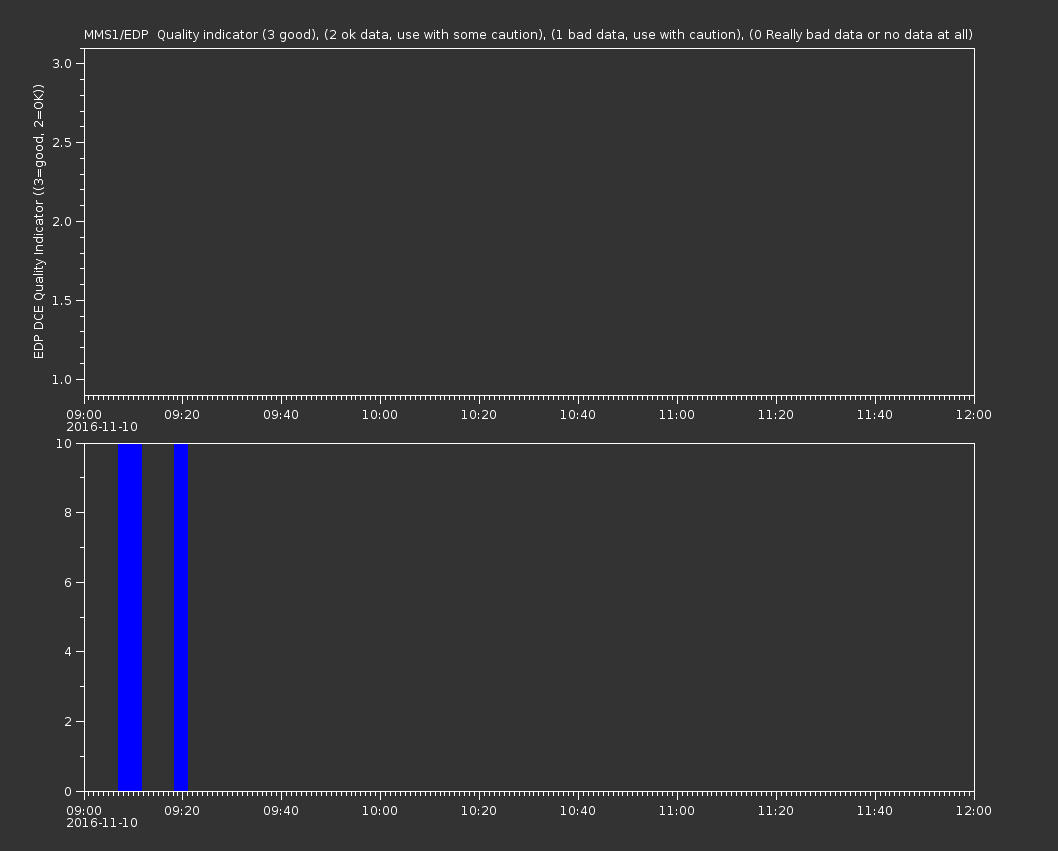Select the EDP DCE Quality Indicator axis label
Viewport: 1058px width, 851px height.
point(38,221)
